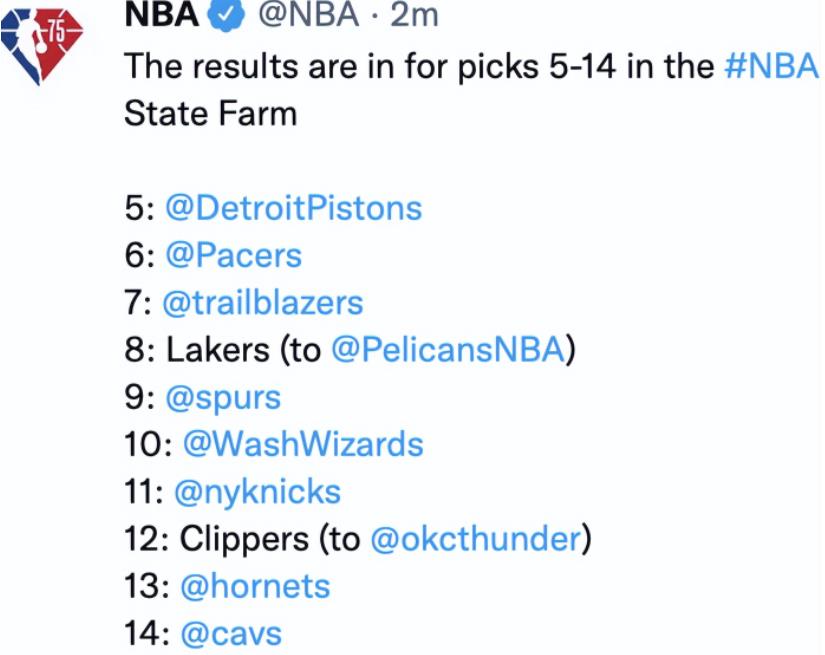Visit the @DetroitPistons mention

292,208
